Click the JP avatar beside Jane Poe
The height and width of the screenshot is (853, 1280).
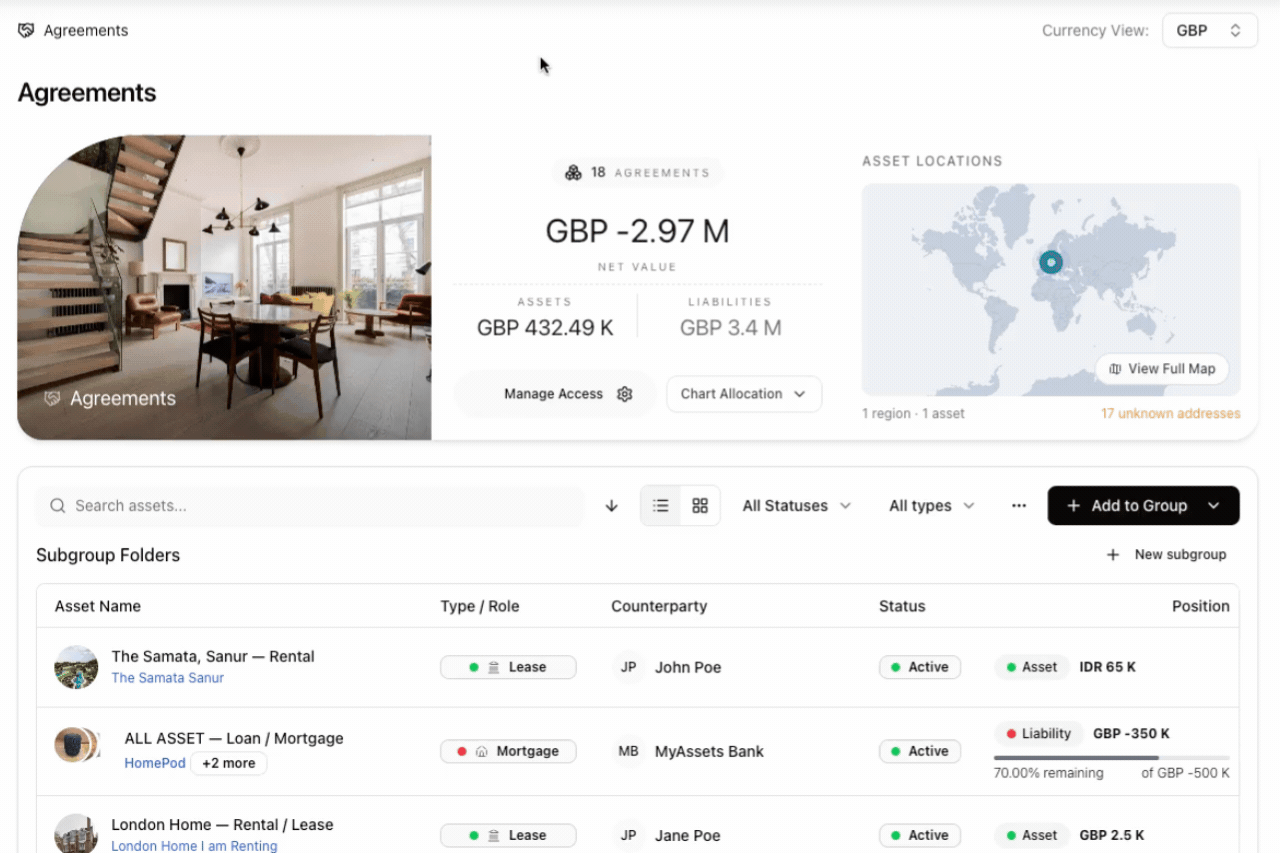pyautogui.click(x=629, y=835)
